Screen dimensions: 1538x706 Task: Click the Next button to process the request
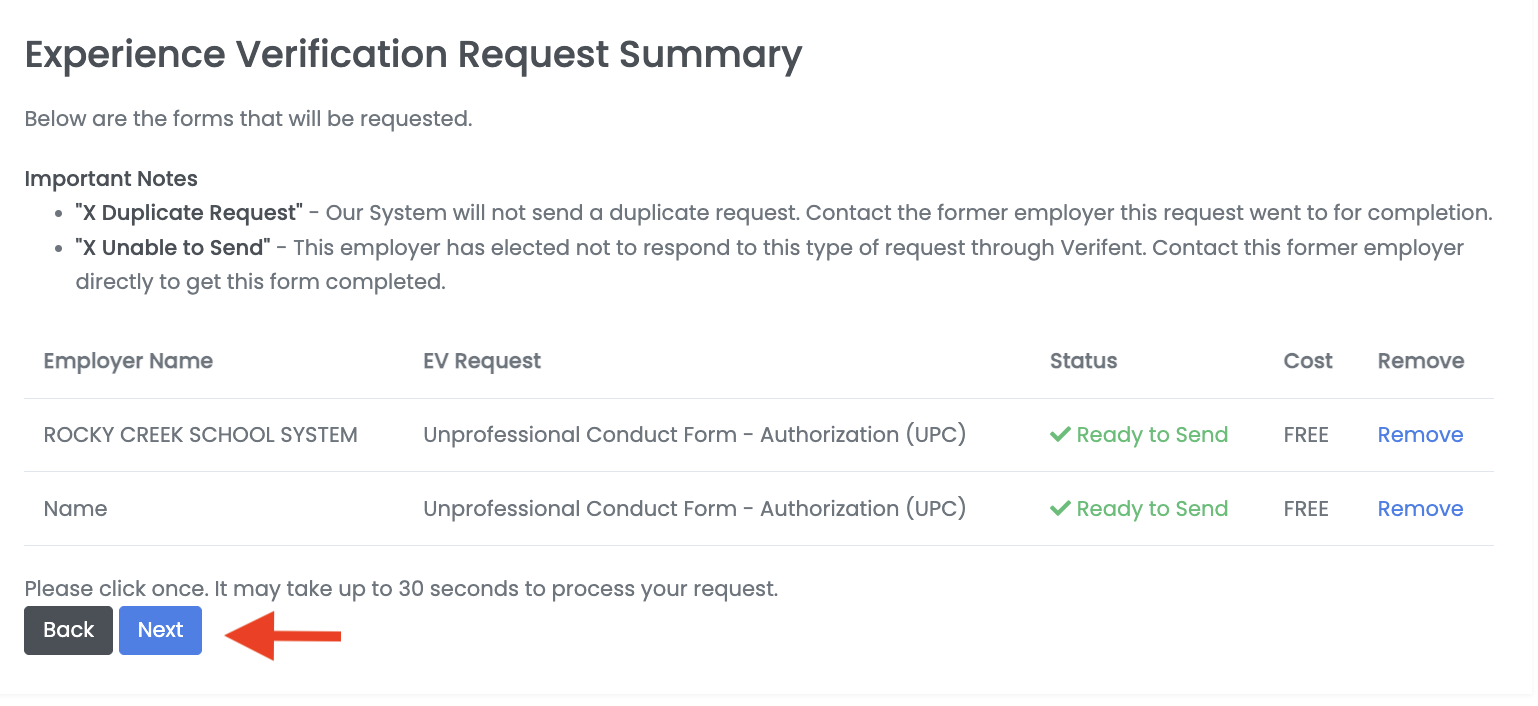click(x=160, y=630)
